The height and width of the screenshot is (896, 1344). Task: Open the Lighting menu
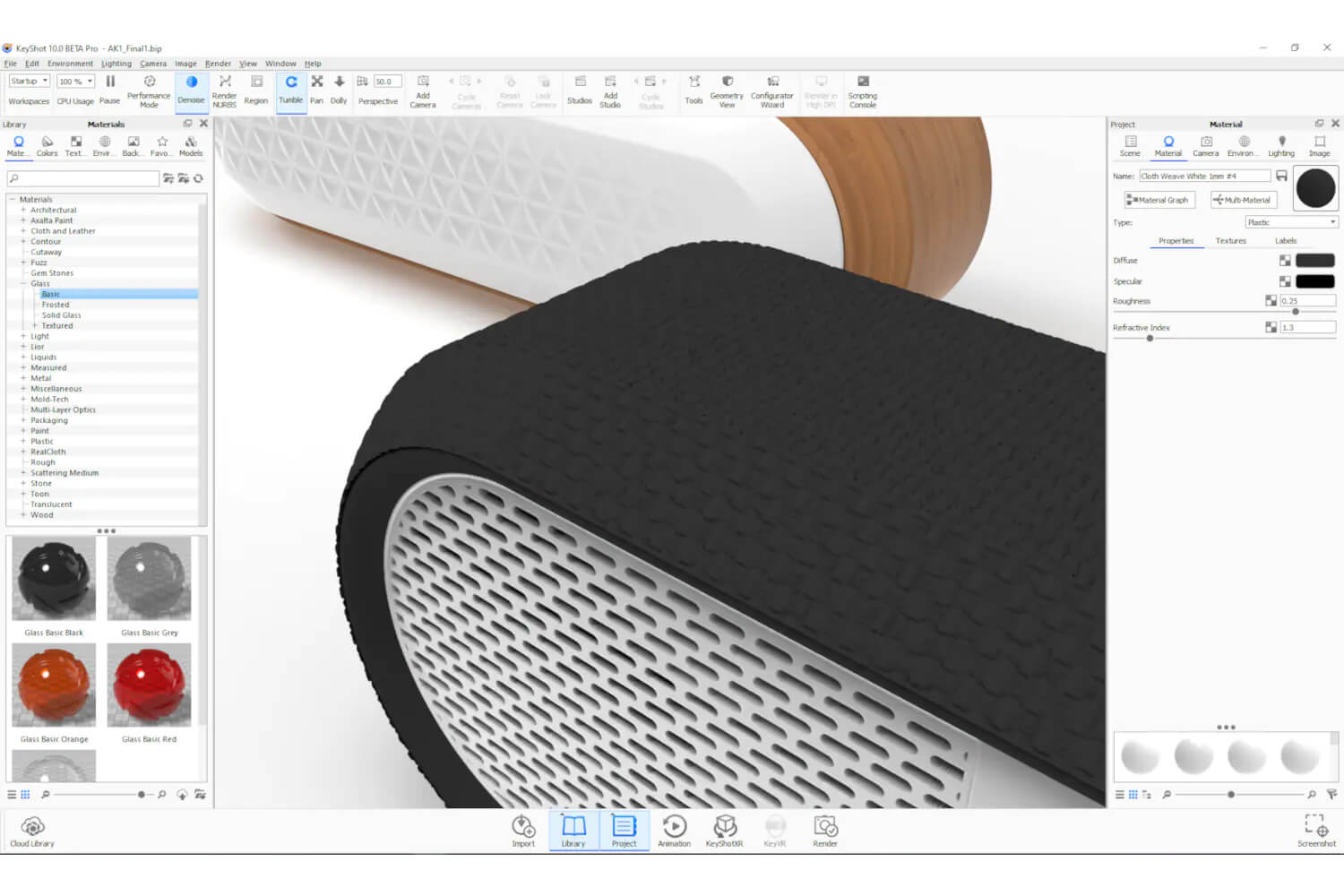(x=116, y=64)
